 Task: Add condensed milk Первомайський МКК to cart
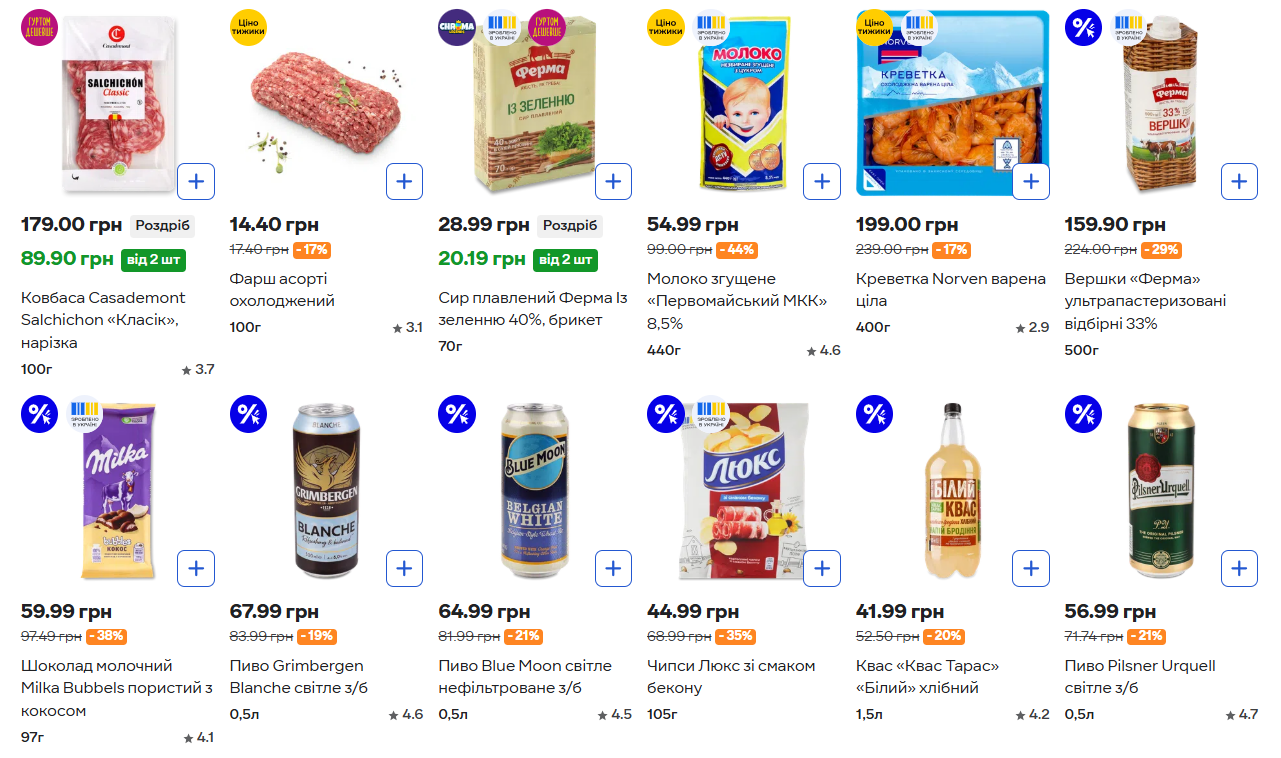tap(822, 182)
